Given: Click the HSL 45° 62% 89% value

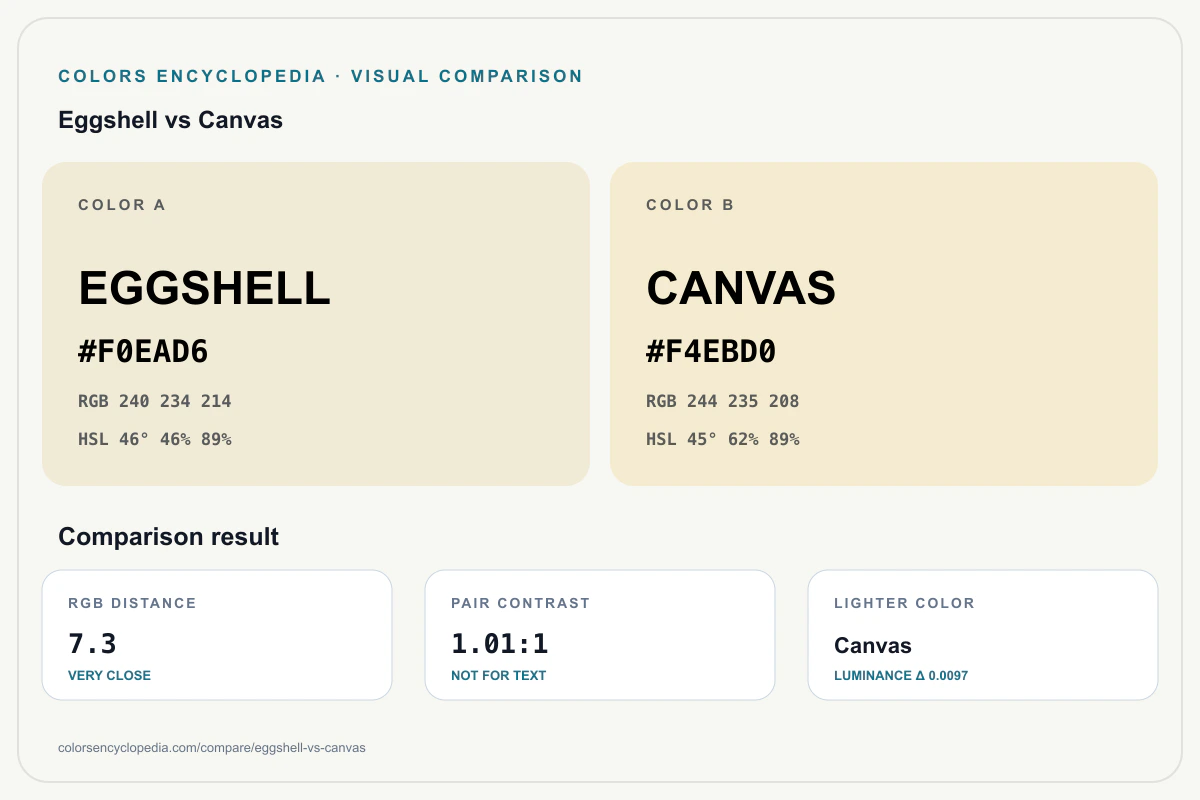Looking at the screenshot, I should [723, 439].
